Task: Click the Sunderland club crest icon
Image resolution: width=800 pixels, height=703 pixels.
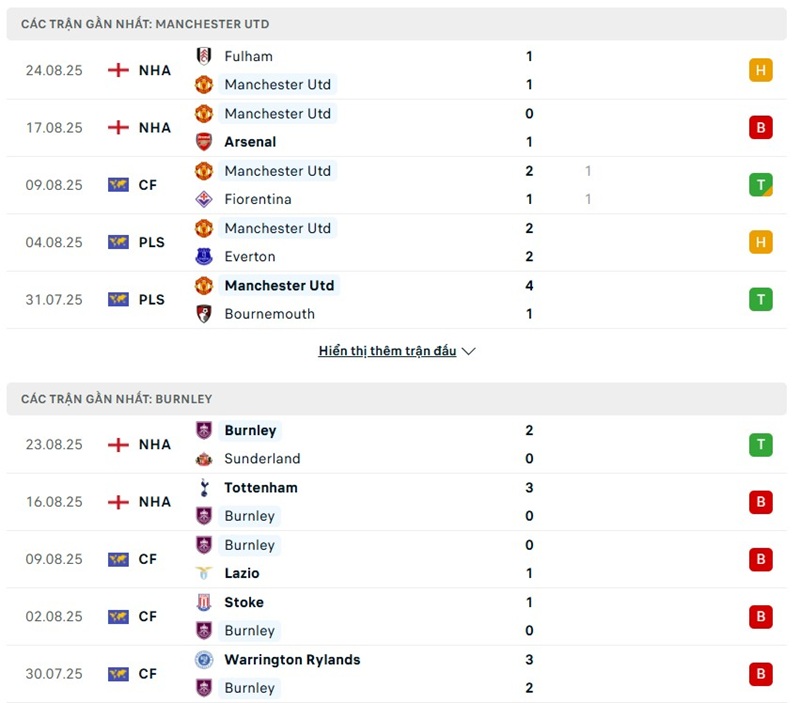Action: tap(204, 459)
